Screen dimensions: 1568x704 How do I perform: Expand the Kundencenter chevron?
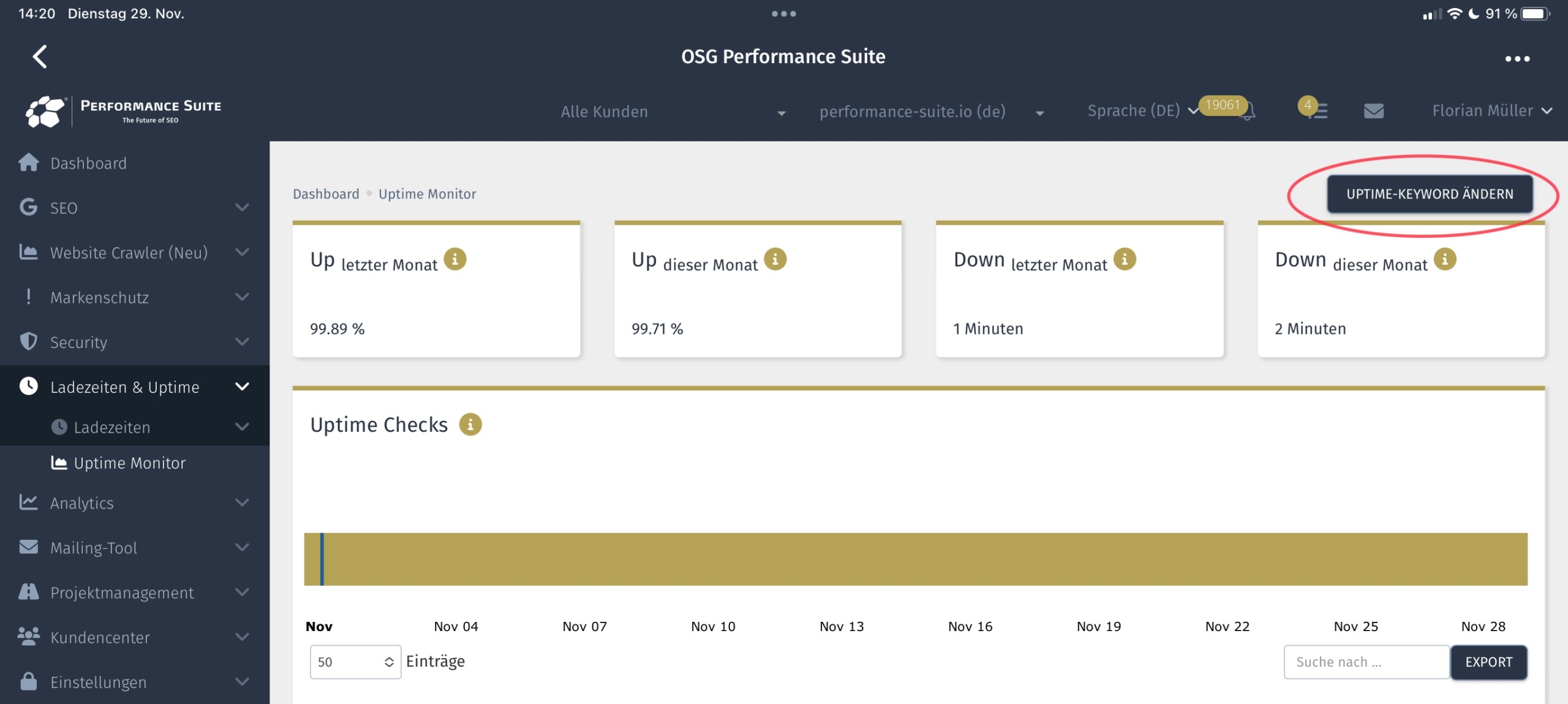click(242, 636)
